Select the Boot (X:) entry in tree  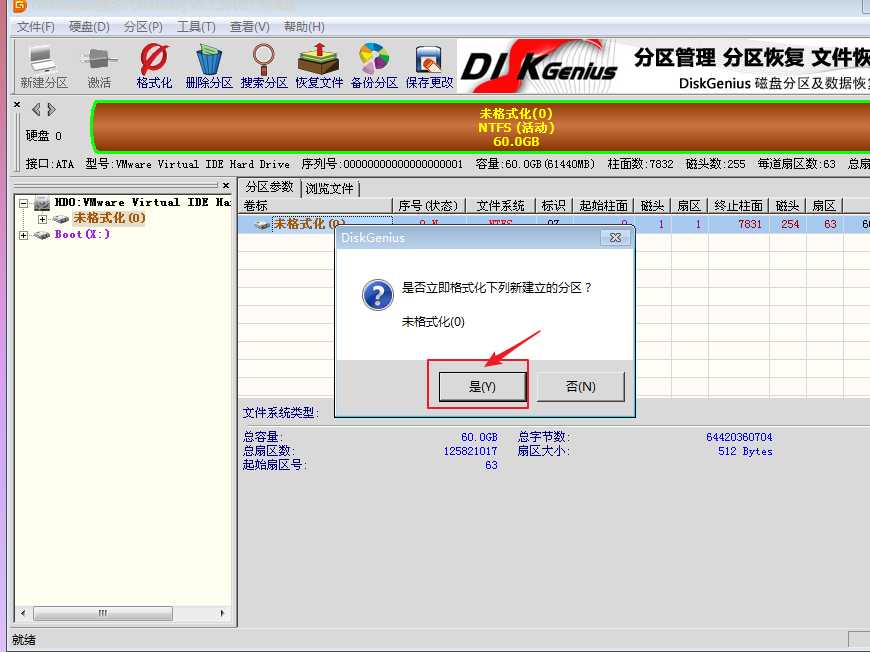click(x=82, y=235)
